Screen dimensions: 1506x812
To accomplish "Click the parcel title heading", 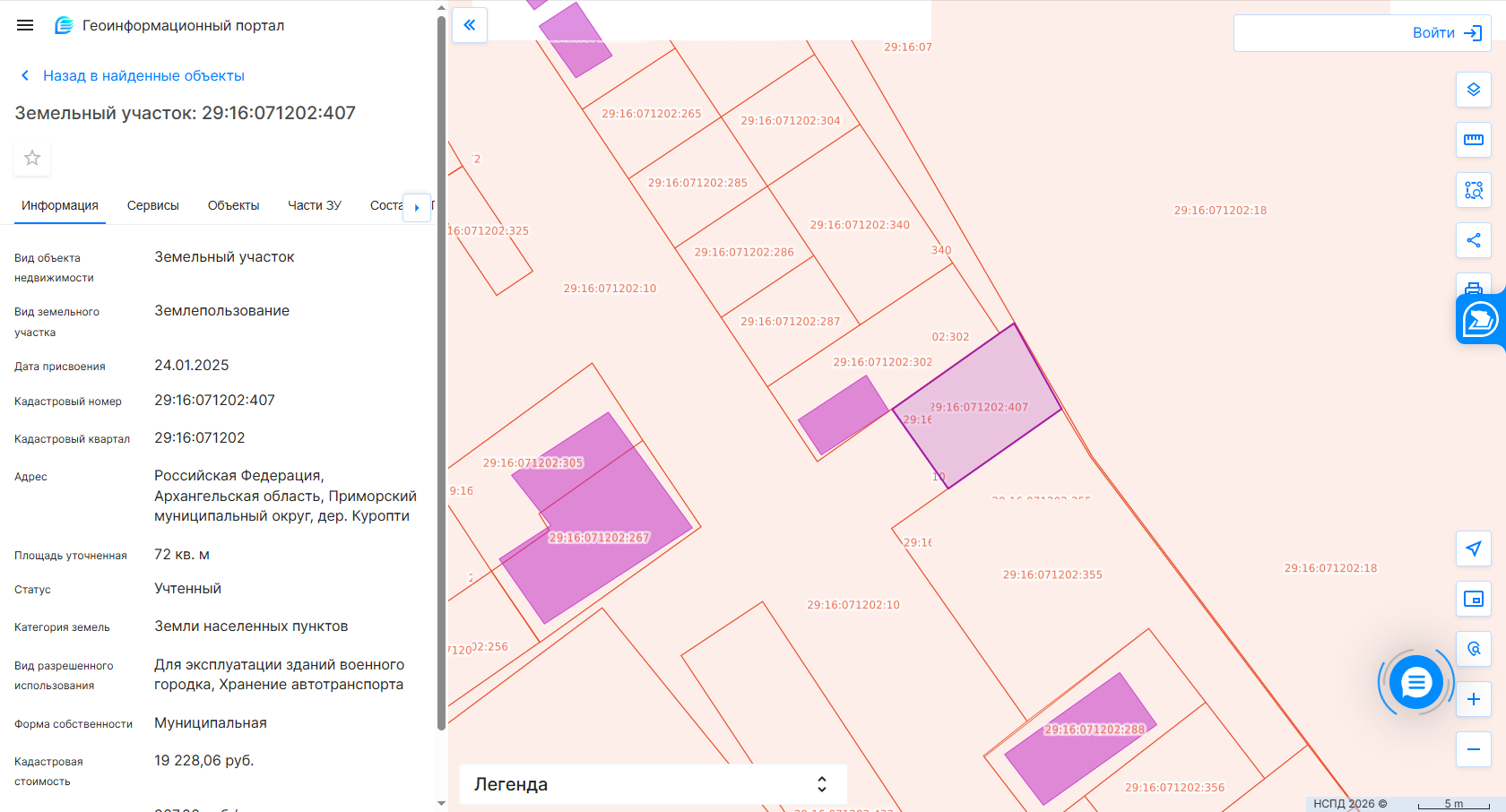I will coord(186,113).
